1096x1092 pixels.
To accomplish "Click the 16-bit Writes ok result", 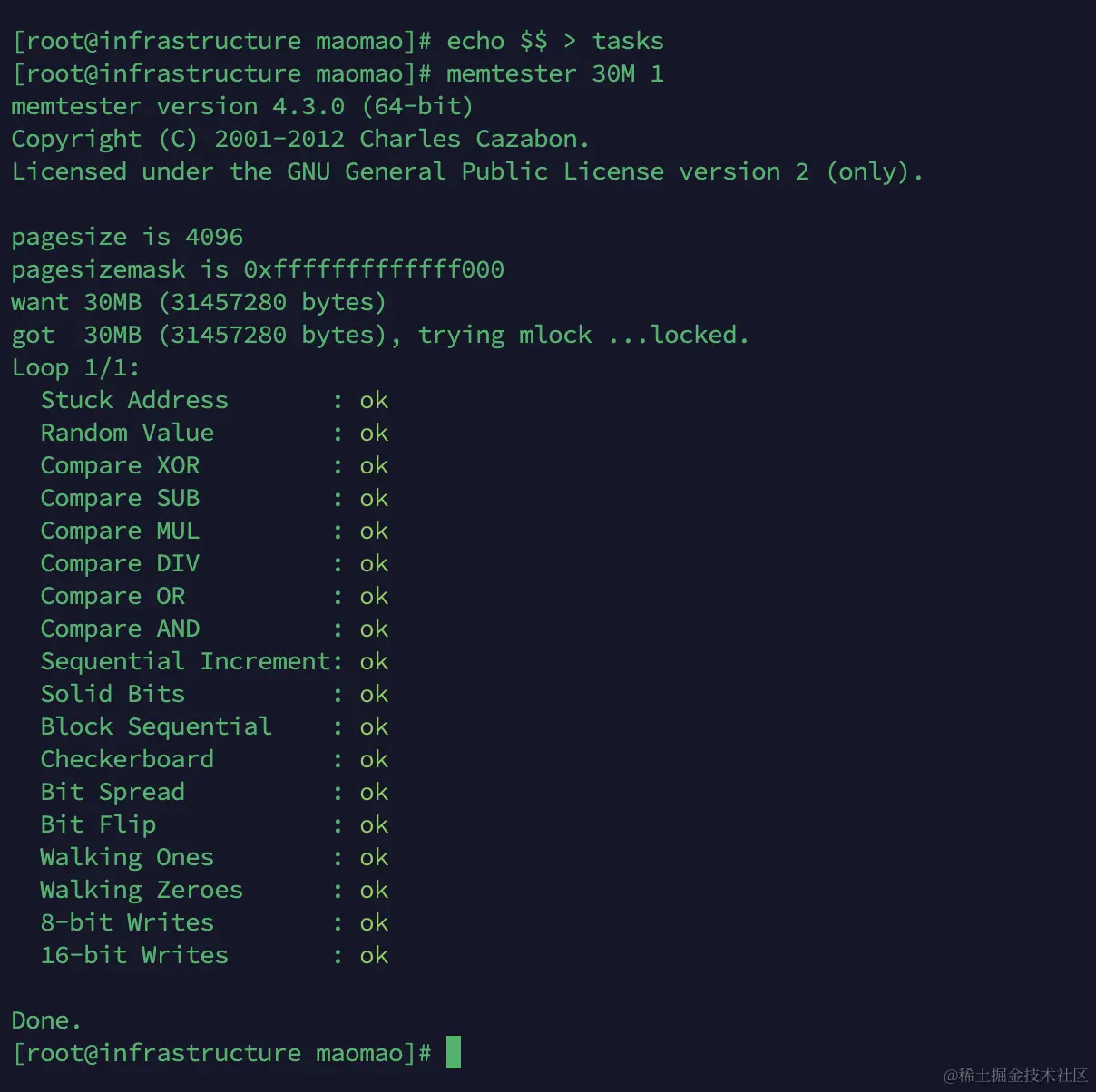I will 374,956.
